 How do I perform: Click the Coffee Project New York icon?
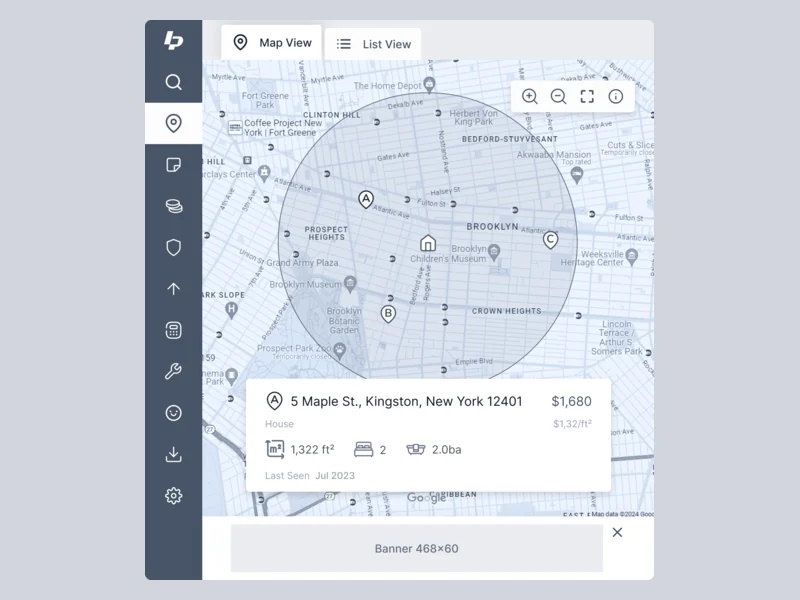(235, 127)
